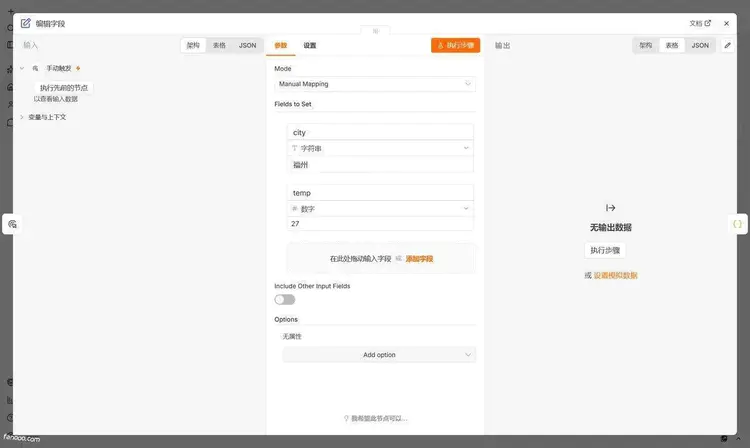
Task: Click the temp field name input
Action: (380, 193)
